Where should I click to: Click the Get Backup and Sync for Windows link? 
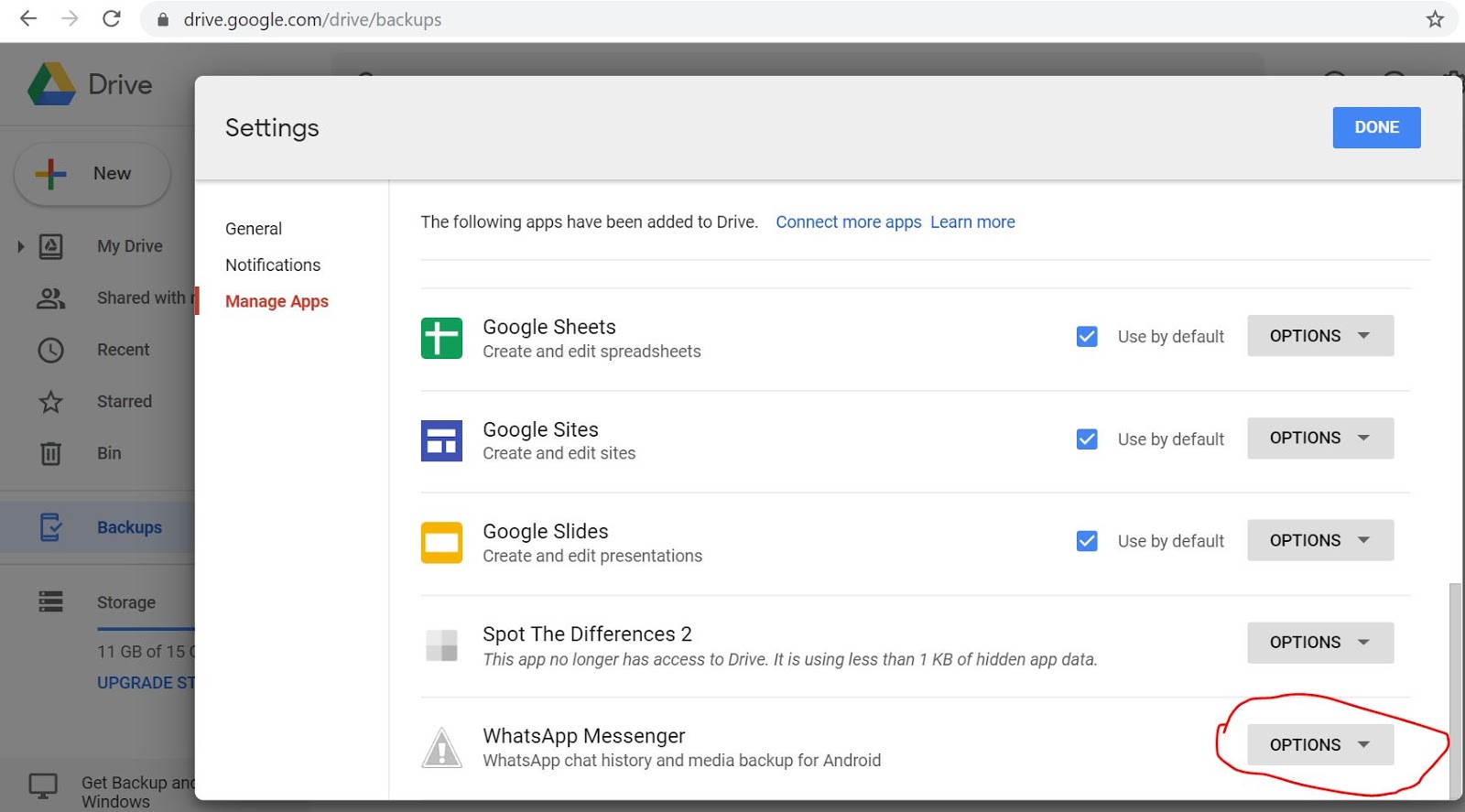click(138, 792)
